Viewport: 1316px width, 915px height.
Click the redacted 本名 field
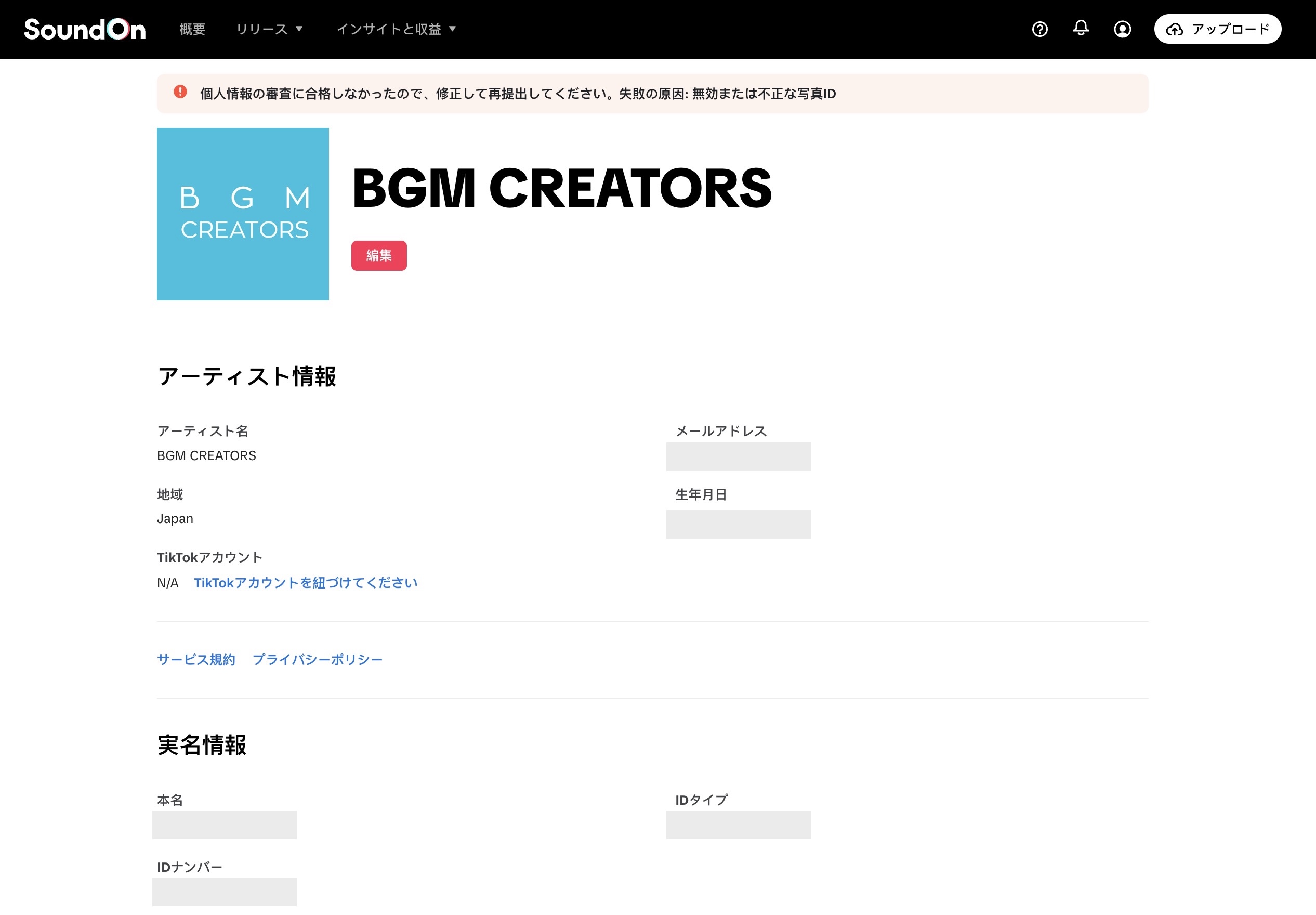(x=224, y=825)
